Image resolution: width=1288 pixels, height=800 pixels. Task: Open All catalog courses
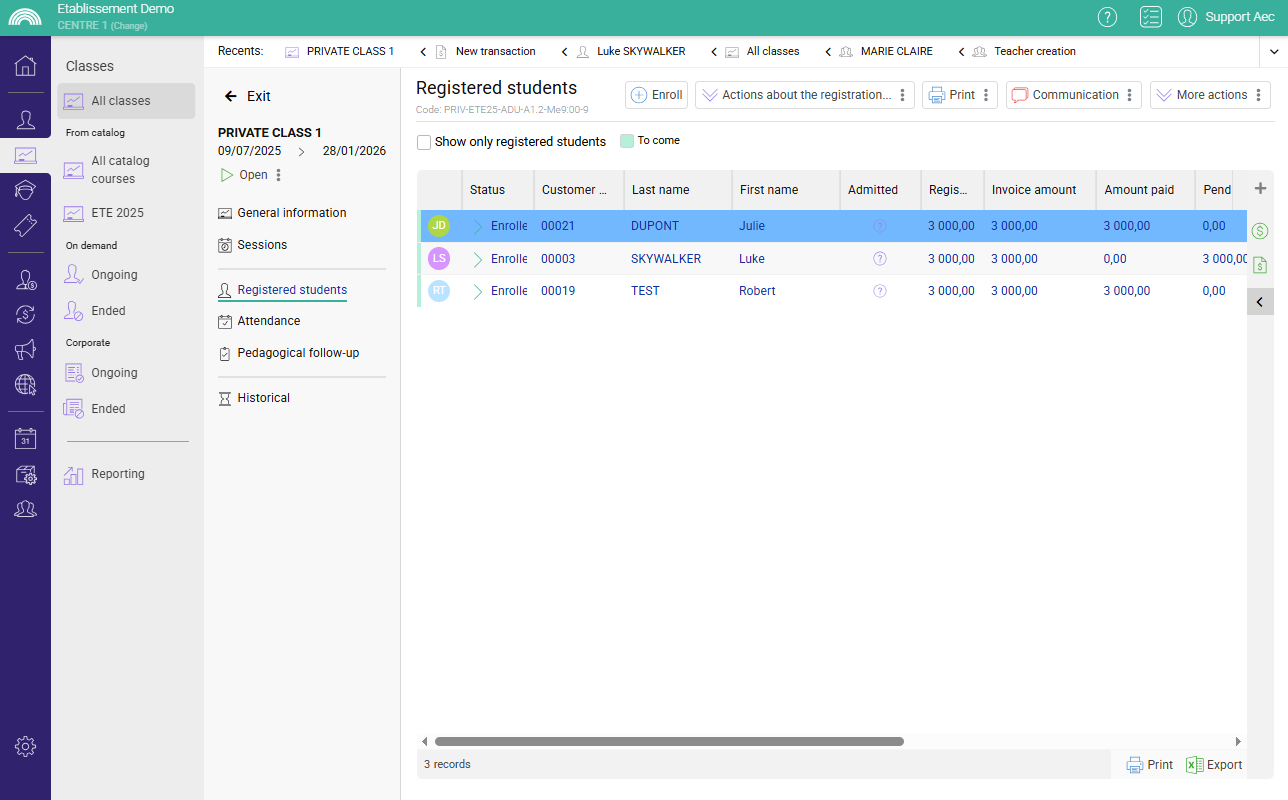126,170
